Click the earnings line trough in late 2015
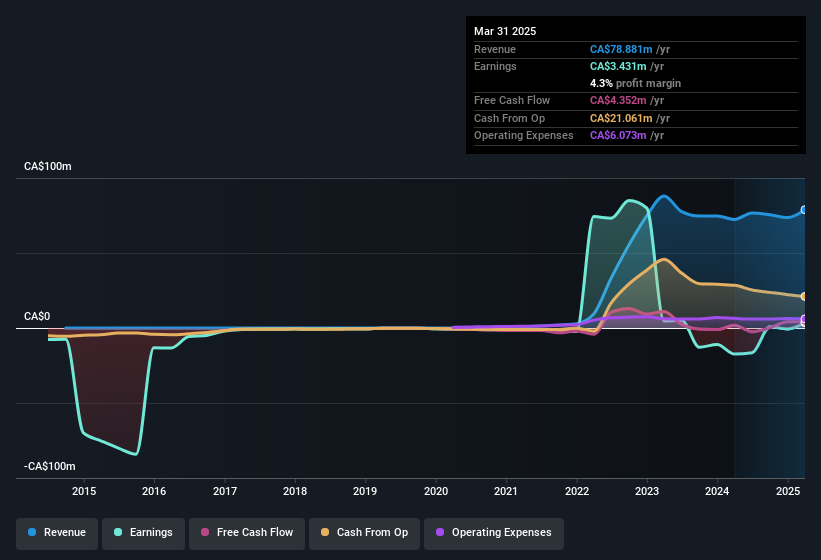This screenshot has width=821, height=560. (136, 454)
